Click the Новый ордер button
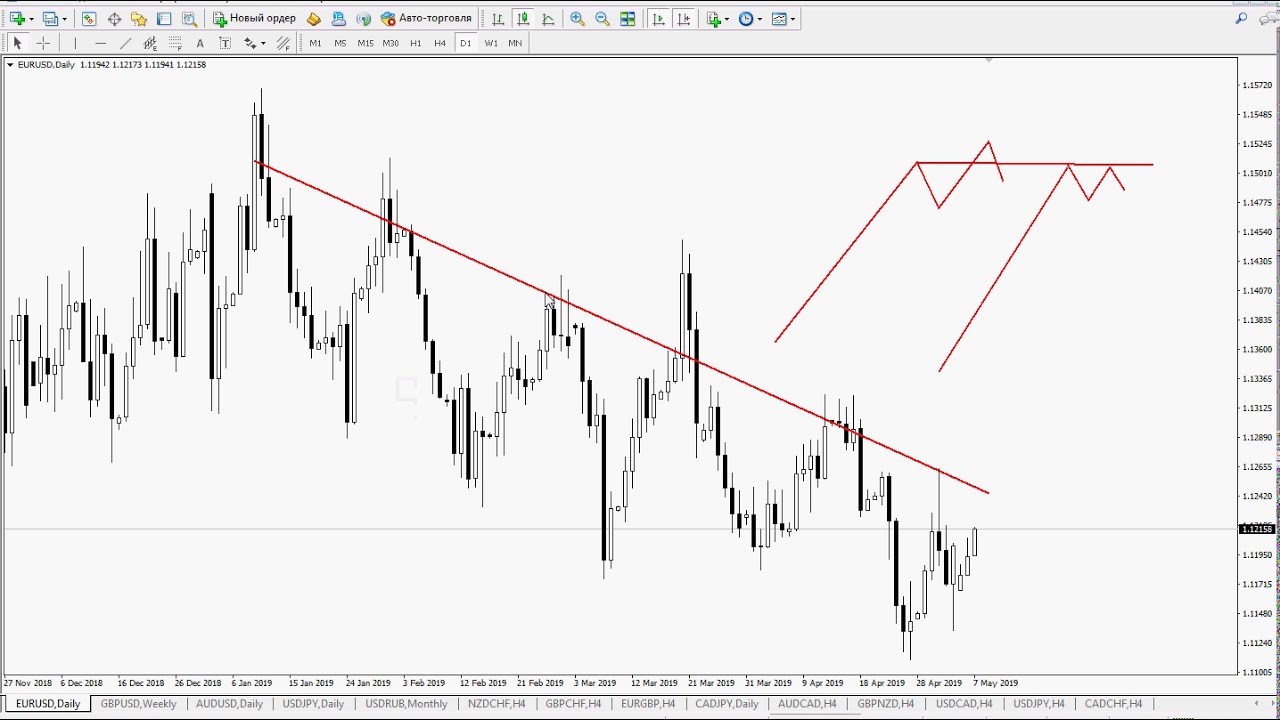 [x=255, y=19]
